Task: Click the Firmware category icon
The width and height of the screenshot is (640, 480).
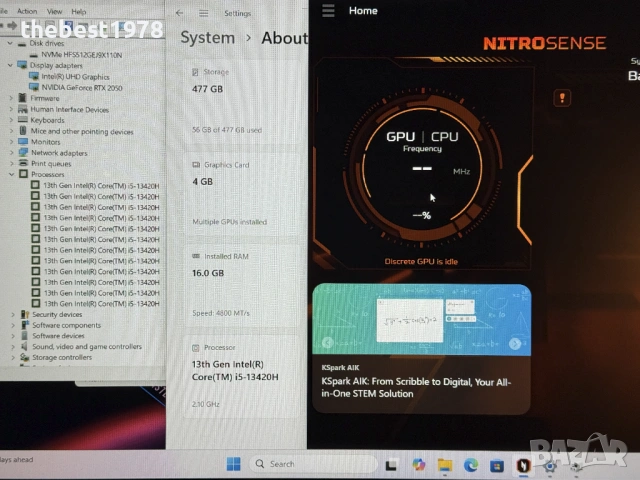Action: [x=23, y=98]
